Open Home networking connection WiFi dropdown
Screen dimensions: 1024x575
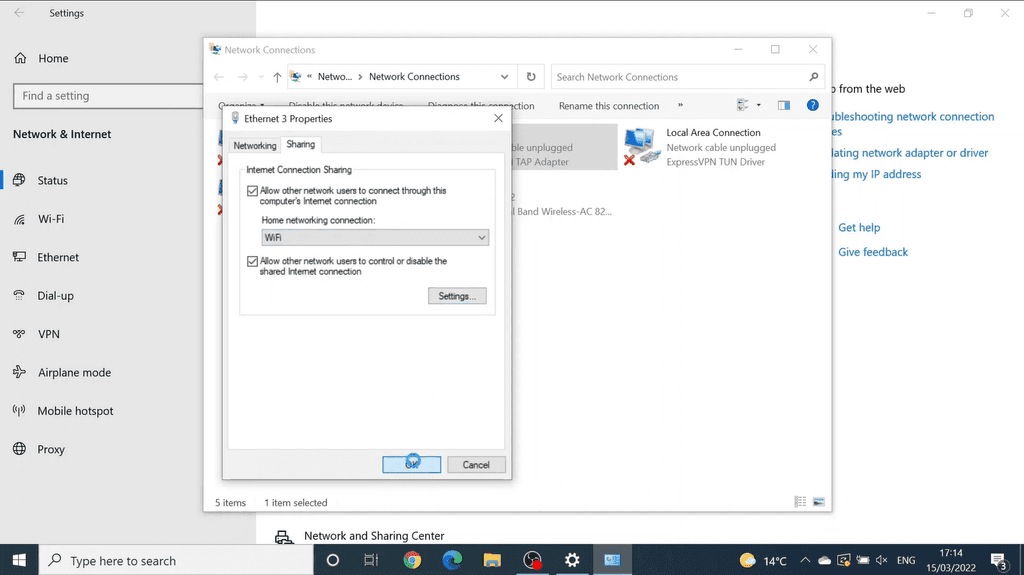coord(375,238)
